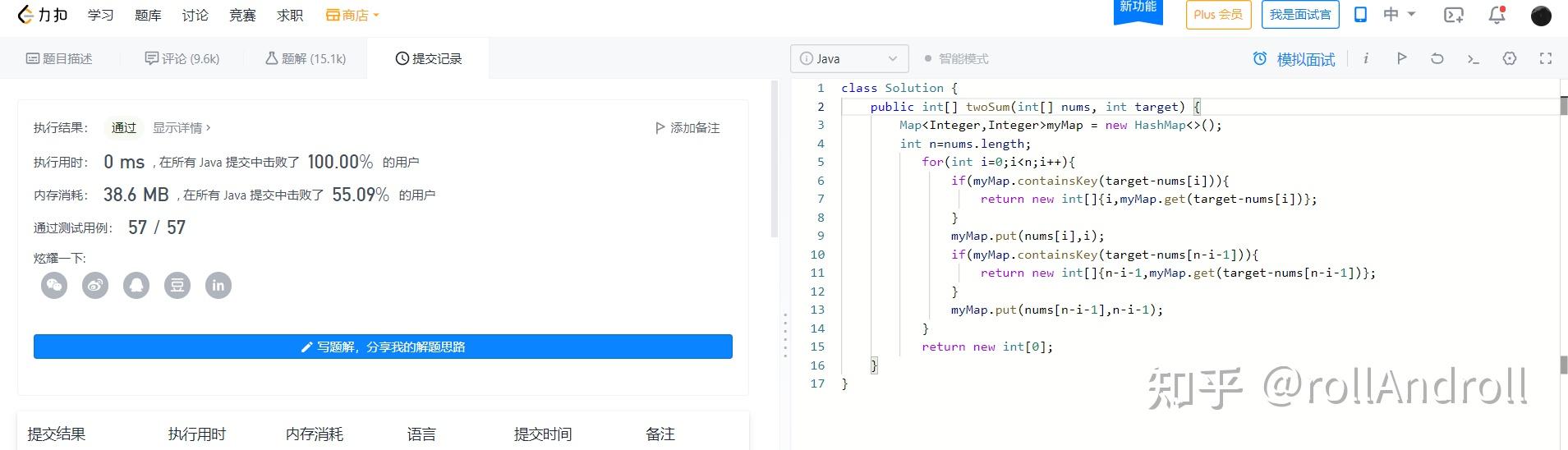This screenshot has width=1568, height=450.
Task: Click the 提交时间 column header
Action: tap(543, 434)
